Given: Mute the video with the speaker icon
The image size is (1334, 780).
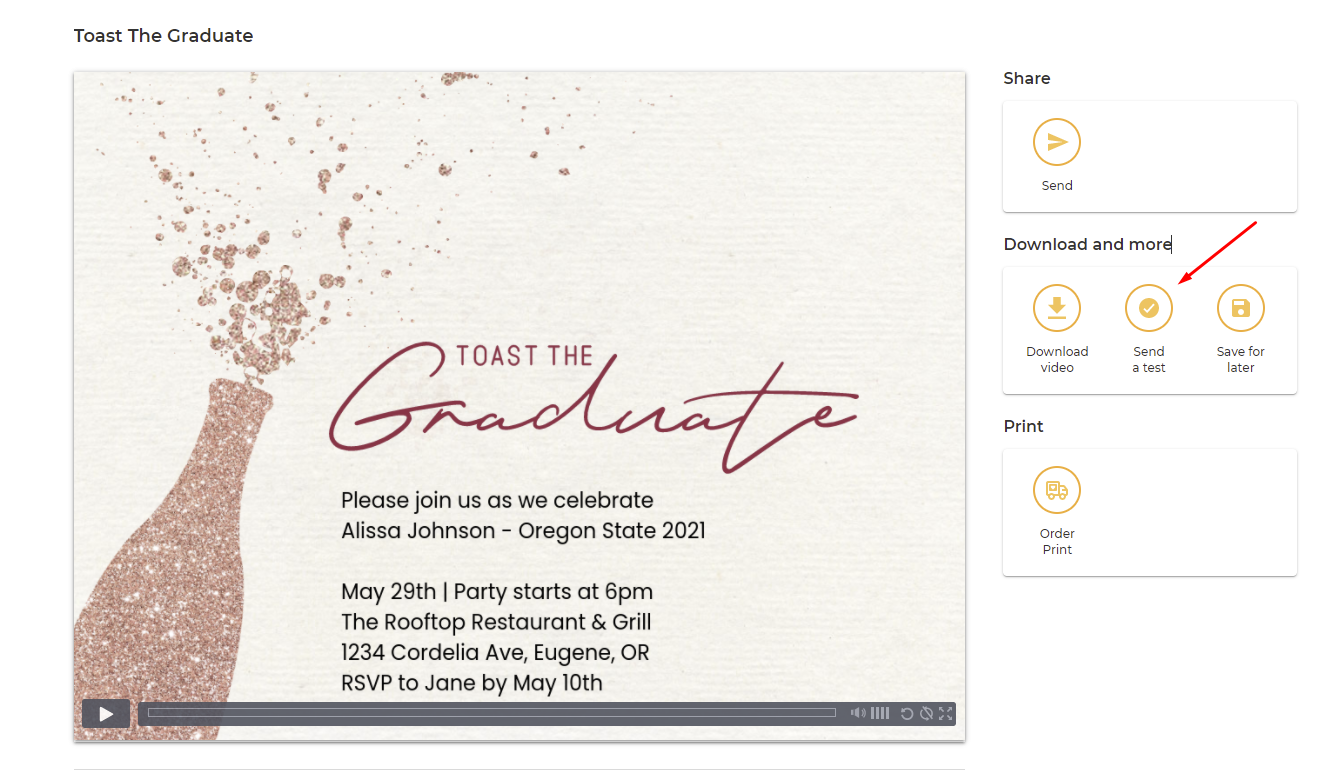Looking at the screenshot, I should (858, 713).
